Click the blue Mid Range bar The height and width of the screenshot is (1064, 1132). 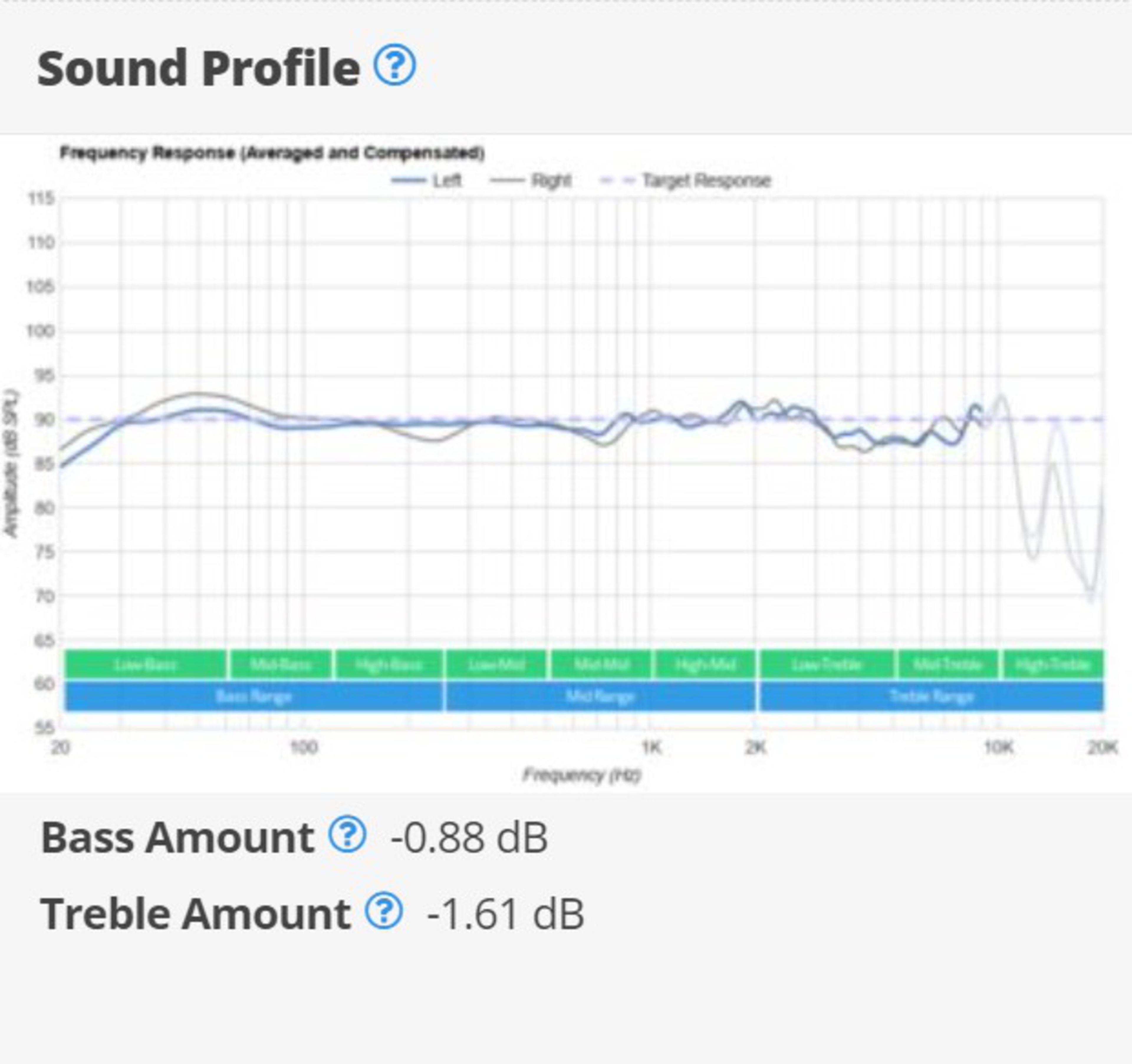pos(600,696)
